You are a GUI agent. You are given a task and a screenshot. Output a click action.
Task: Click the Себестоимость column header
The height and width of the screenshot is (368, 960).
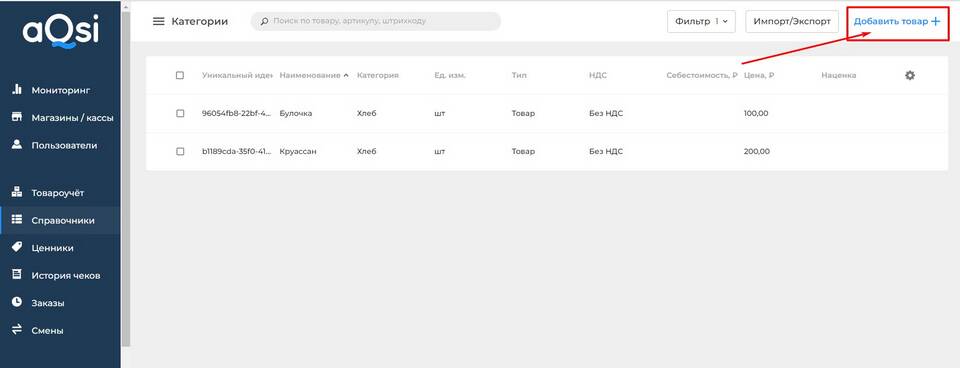702,75
